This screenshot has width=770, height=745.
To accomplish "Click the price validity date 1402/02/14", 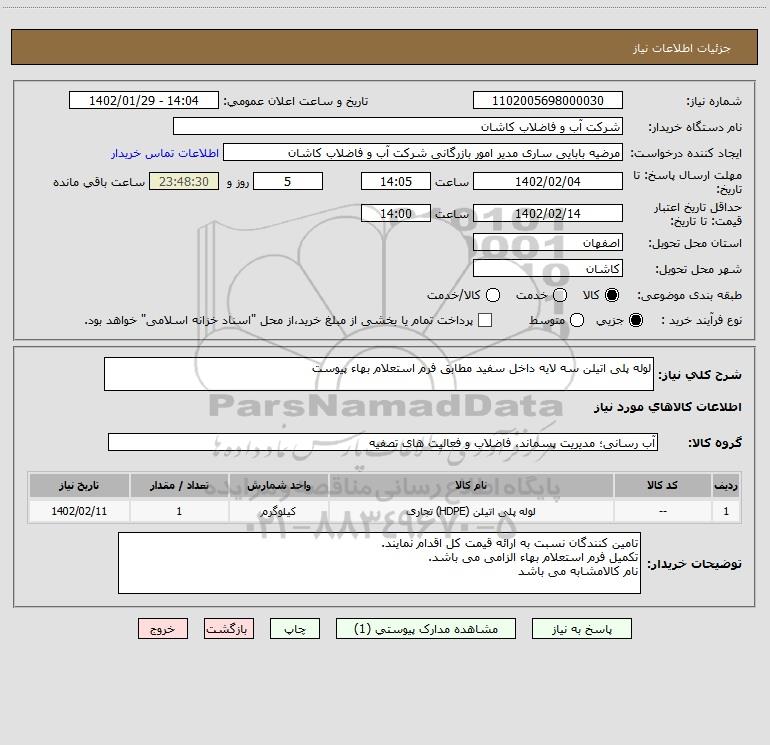I will [548, 214].
